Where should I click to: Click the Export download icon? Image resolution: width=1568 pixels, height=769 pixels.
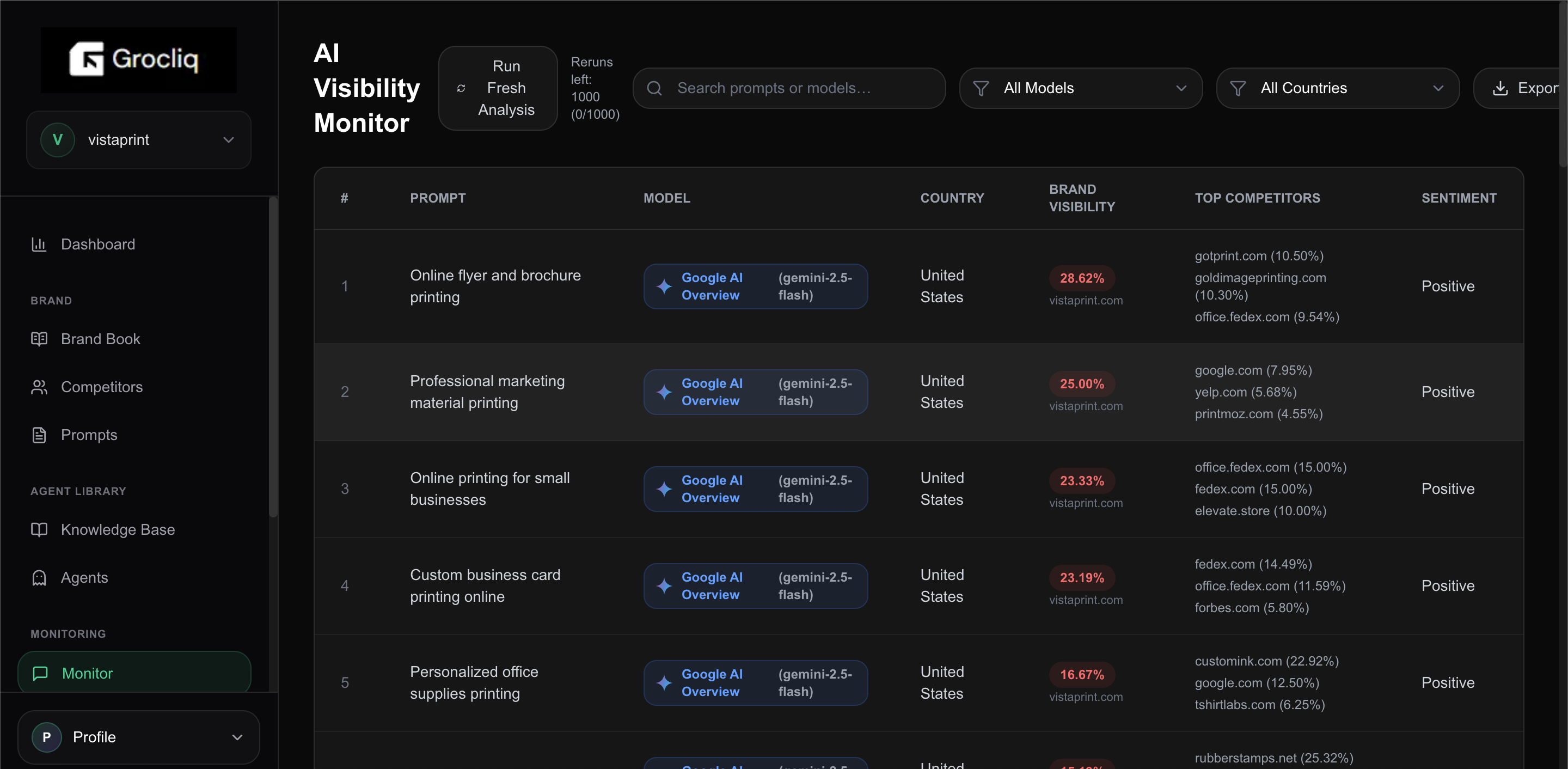click(1500, 88)
